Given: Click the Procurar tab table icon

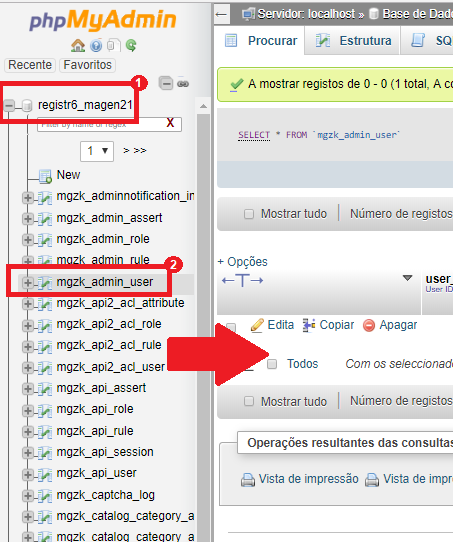Looking at the screenshot, I should coord(231,40).
